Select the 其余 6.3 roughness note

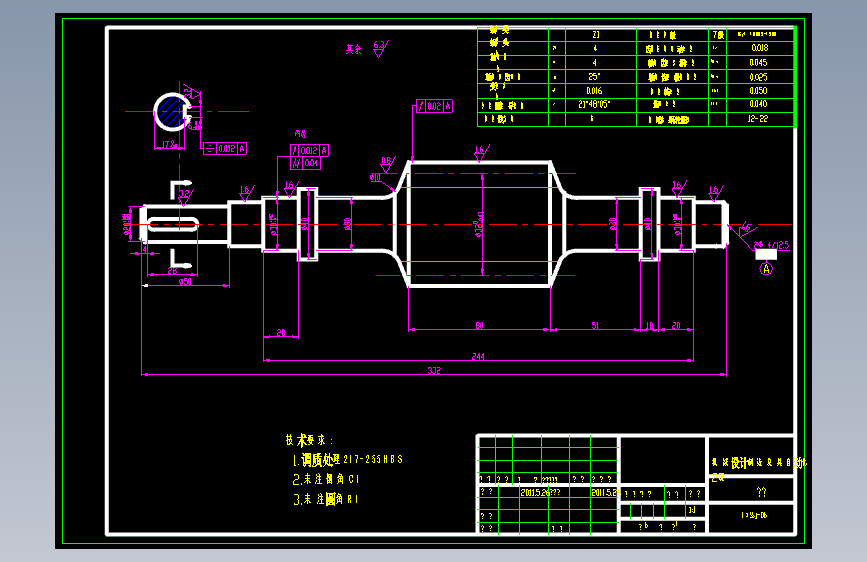point(367,49)
